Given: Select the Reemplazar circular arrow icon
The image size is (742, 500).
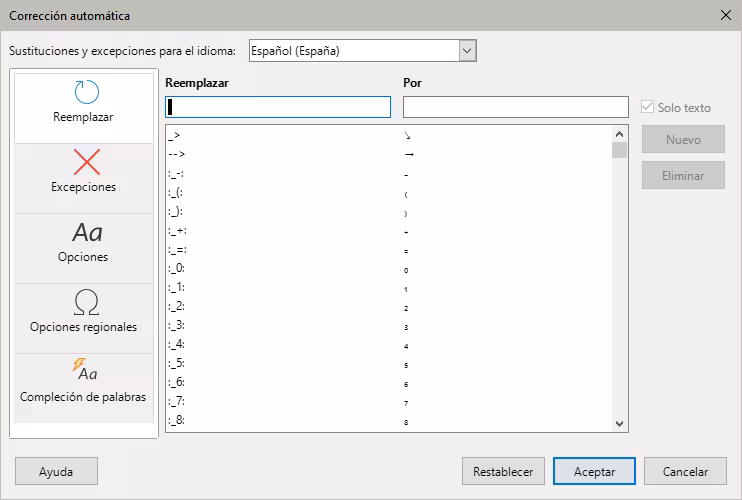Looking at the screenshot, I should (x=86, y=93).
